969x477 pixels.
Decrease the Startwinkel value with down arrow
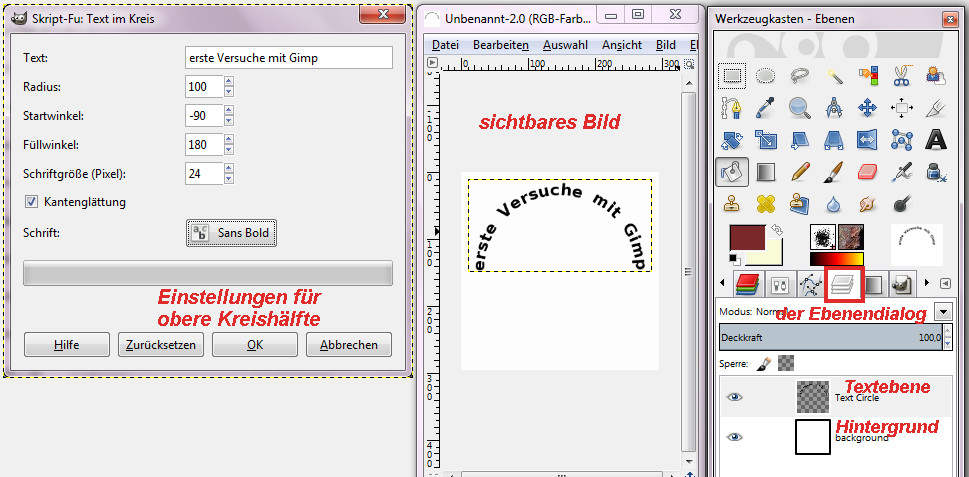(x=229, y=120)
